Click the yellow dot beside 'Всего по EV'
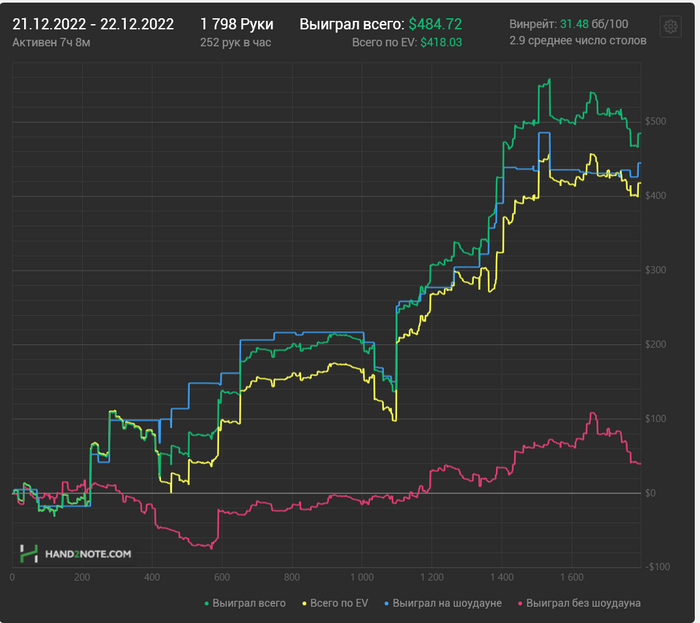This screenshot has height=623, width=700. coord(304,604)
